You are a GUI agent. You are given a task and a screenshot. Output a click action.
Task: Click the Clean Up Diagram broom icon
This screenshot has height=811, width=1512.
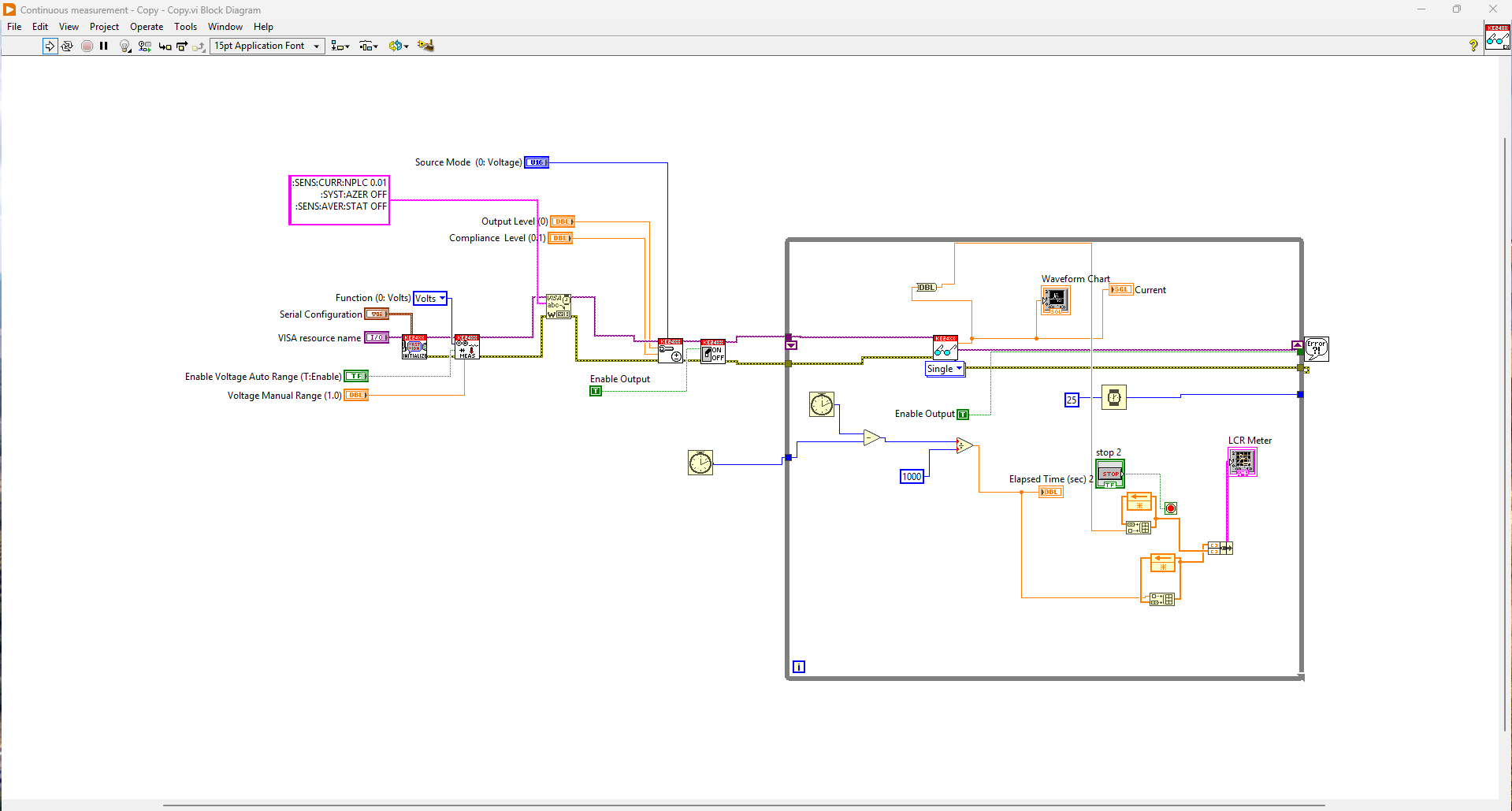pyautogui.click(x=425, y=46)
